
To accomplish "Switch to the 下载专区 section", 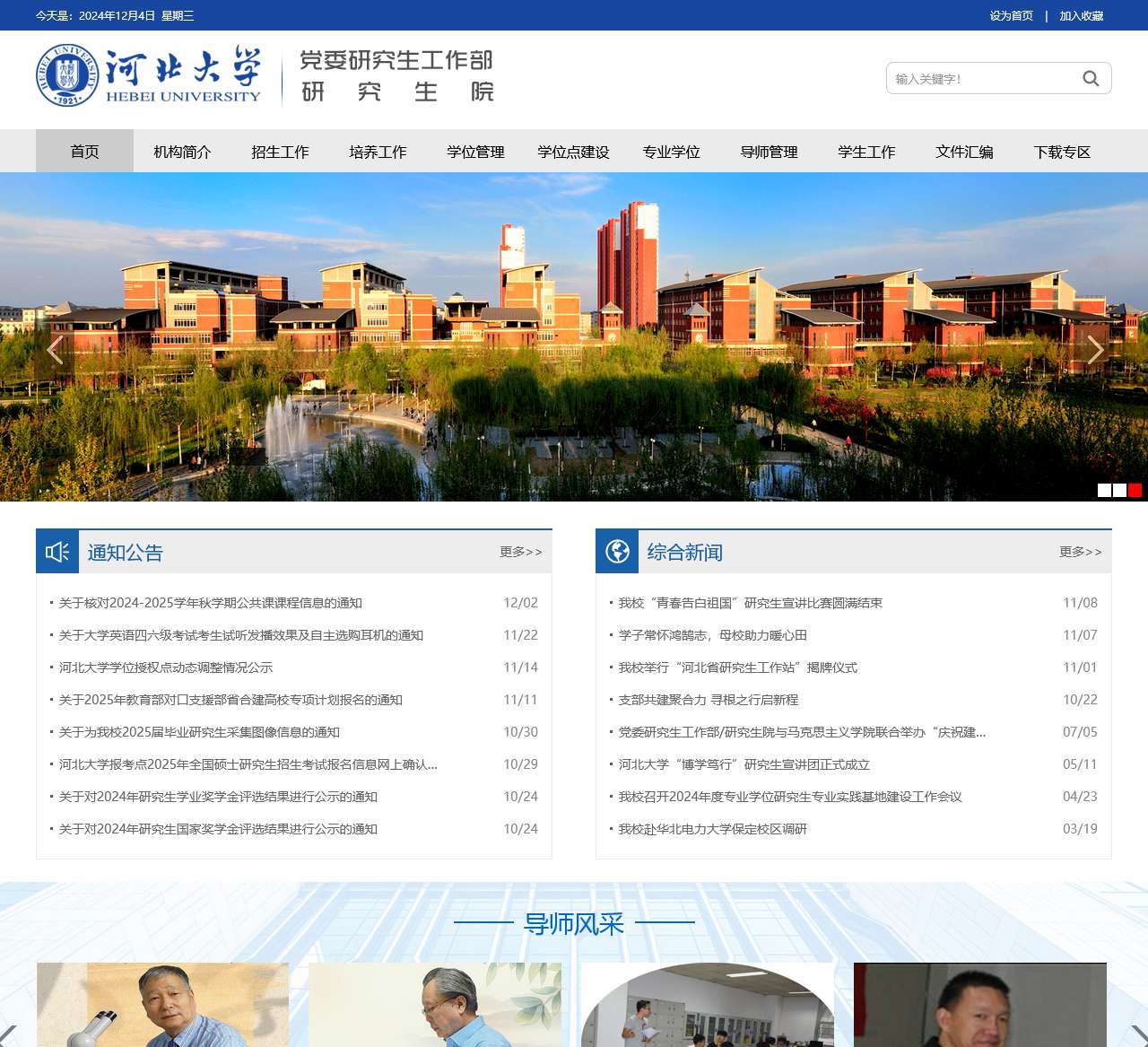I will [1063, 152].
